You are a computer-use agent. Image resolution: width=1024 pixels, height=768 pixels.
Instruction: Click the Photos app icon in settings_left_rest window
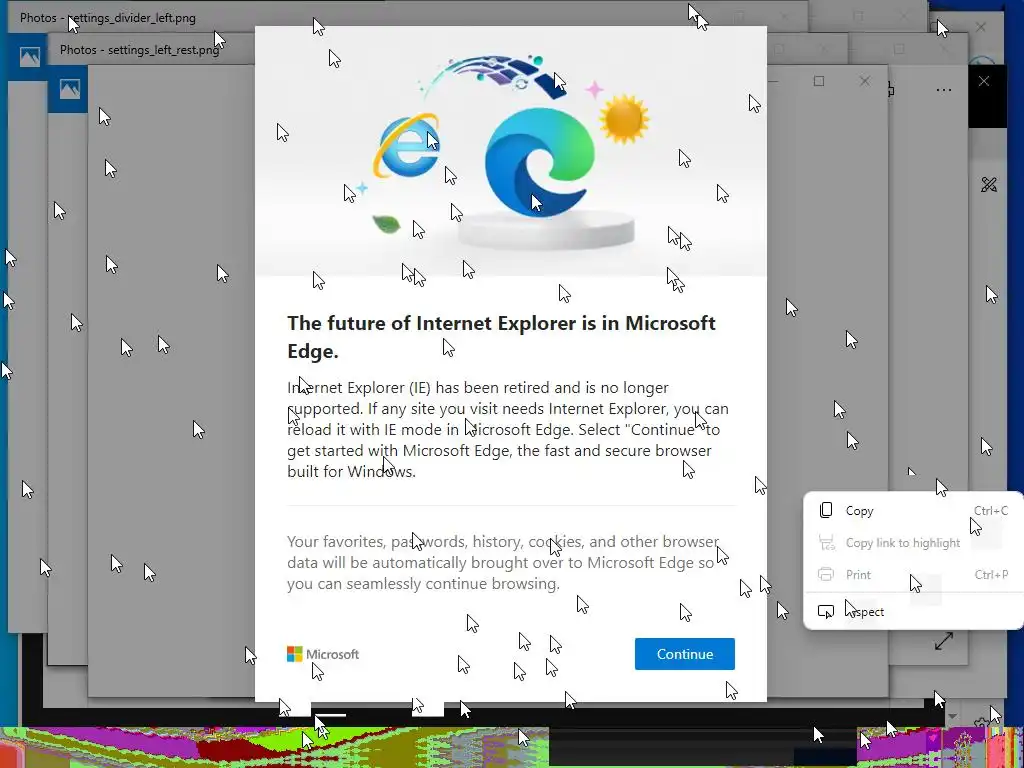point(70,89)
